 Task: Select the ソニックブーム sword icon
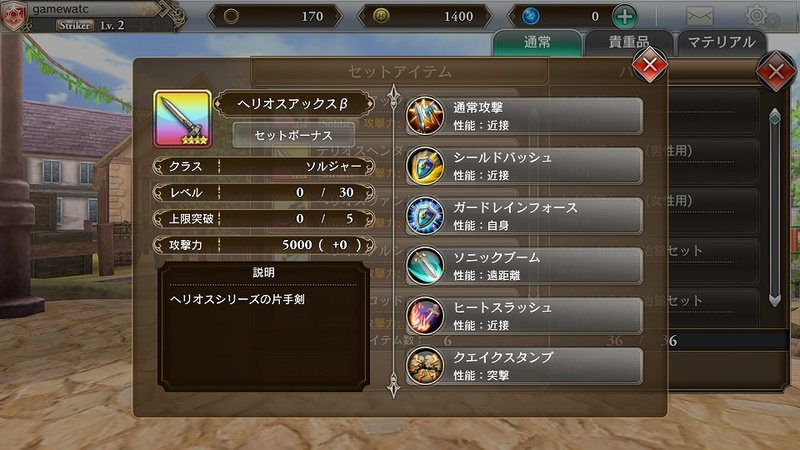click(x=424, y=266)
